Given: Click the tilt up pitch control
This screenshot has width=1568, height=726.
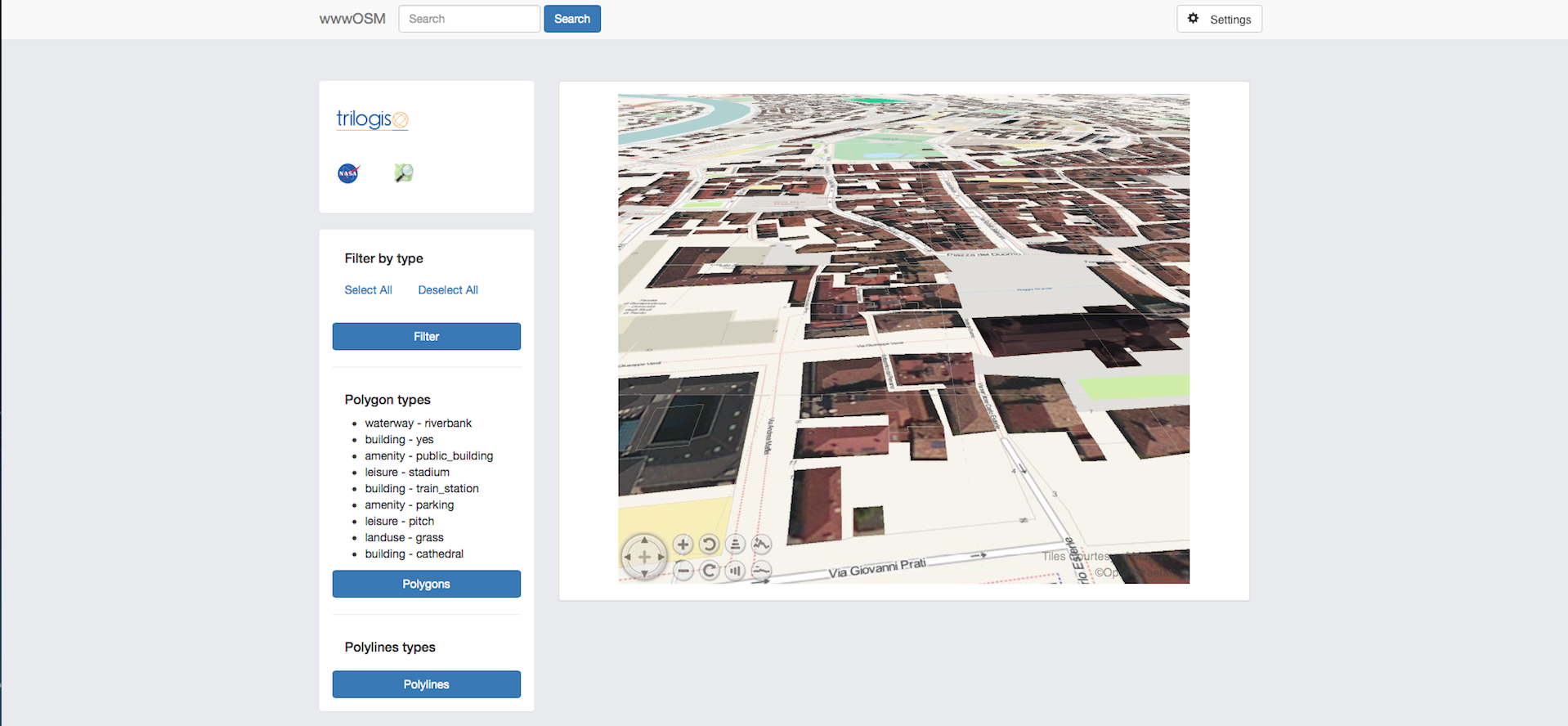Looking at the screenshot, I should (735, 544).
